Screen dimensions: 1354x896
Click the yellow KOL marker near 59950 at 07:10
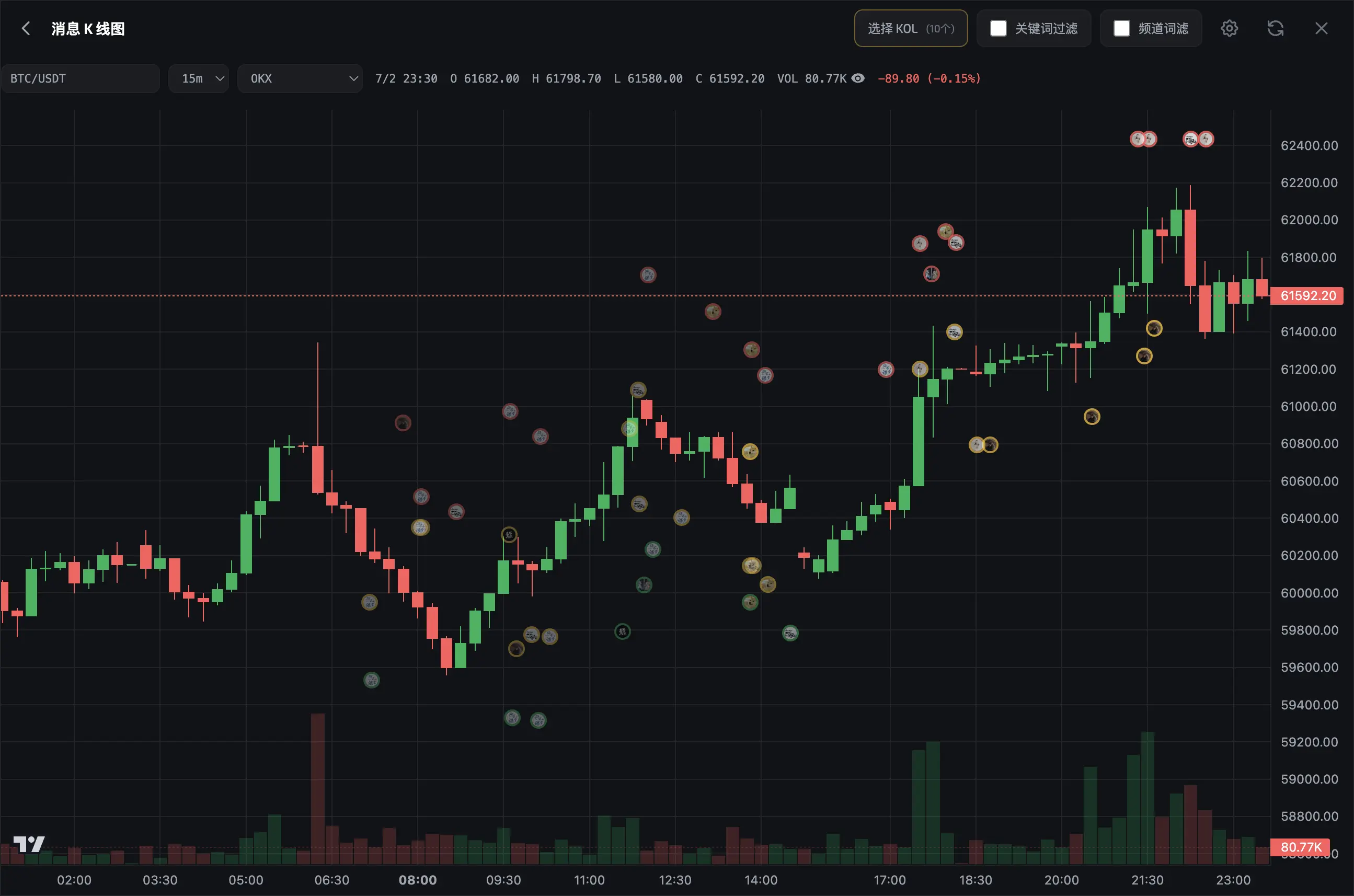click(x=370, y=602)
